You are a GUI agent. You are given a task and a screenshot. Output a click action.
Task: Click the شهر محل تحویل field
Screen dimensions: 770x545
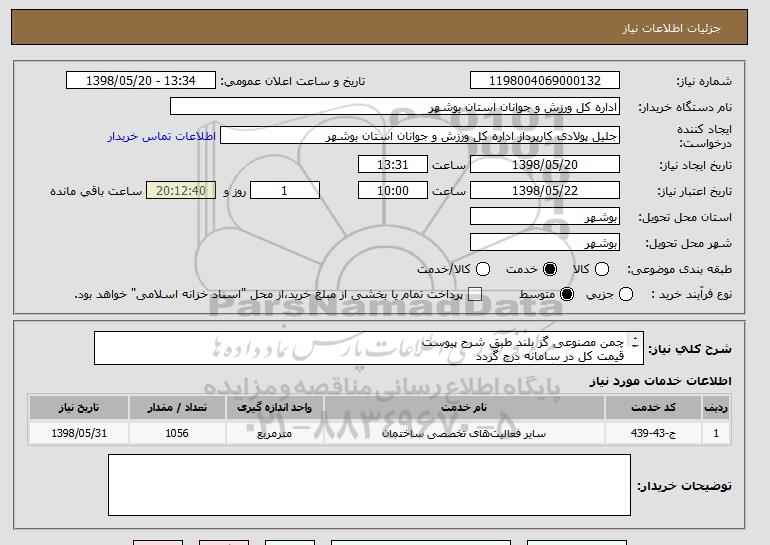pyautogui.click(x=545, y=243)
